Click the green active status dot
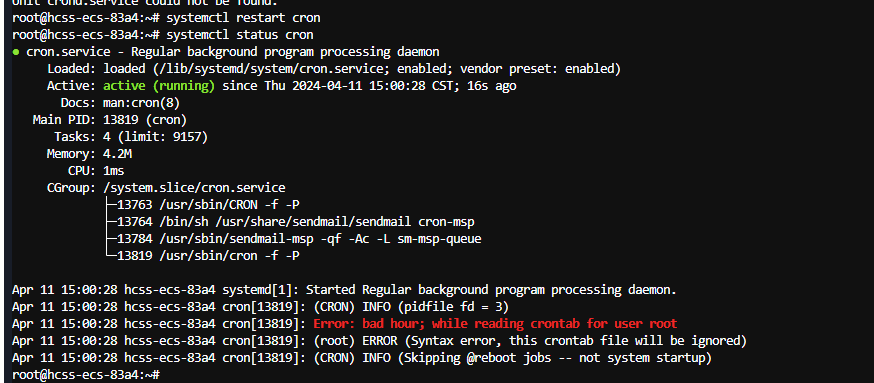Screen dimensions: 874x383 (x=16, y=52)
